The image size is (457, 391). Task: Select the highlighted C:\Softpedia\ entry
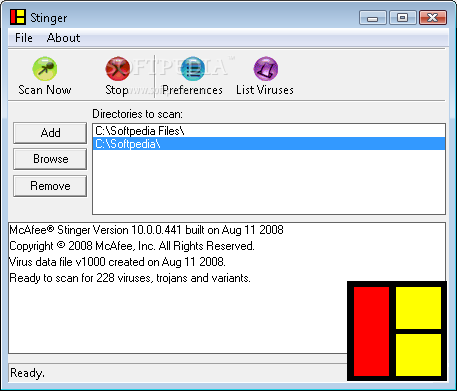(269, 144)
